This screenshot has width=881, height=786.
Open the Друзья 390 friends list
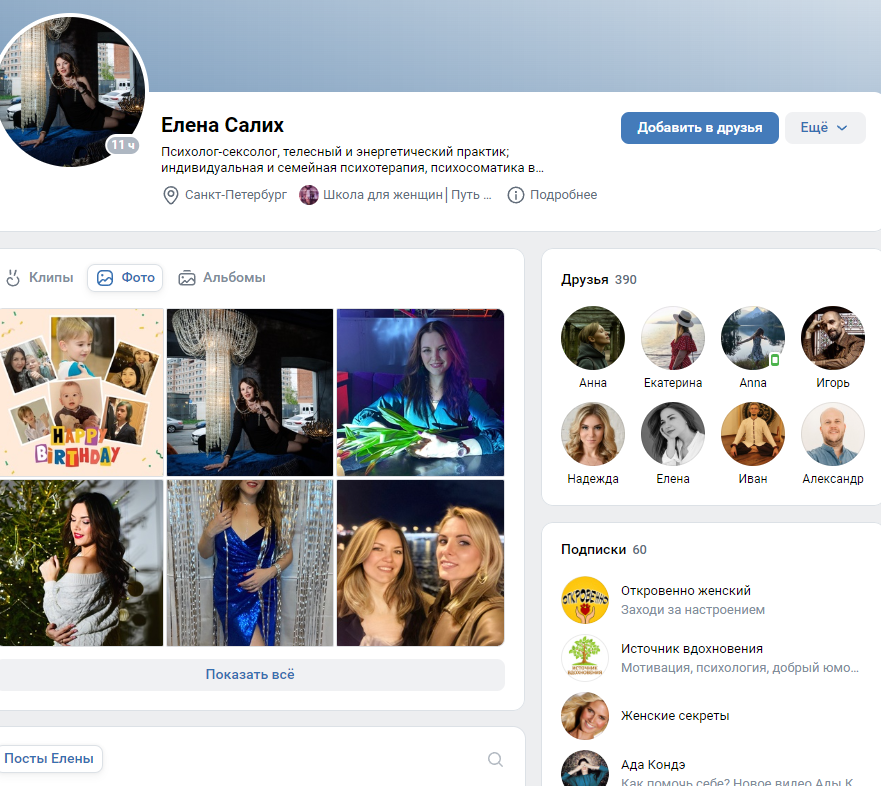coord(598,280)
